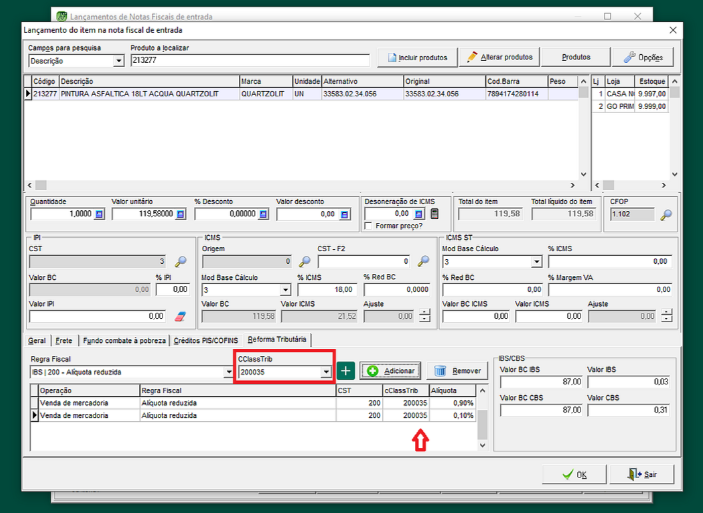Click the Alterar produtos button
703x513 pixels.
click(x=500, y=58)
